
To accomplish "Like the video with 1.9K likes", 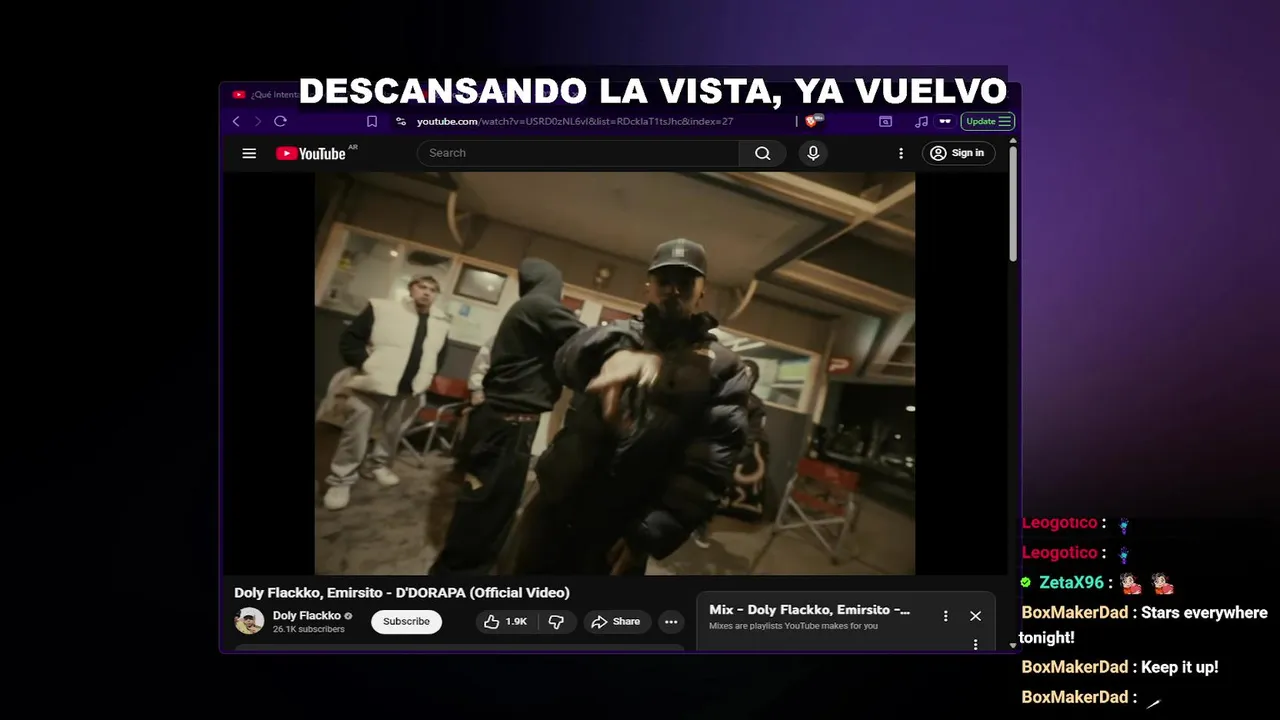I will [506, 621].
